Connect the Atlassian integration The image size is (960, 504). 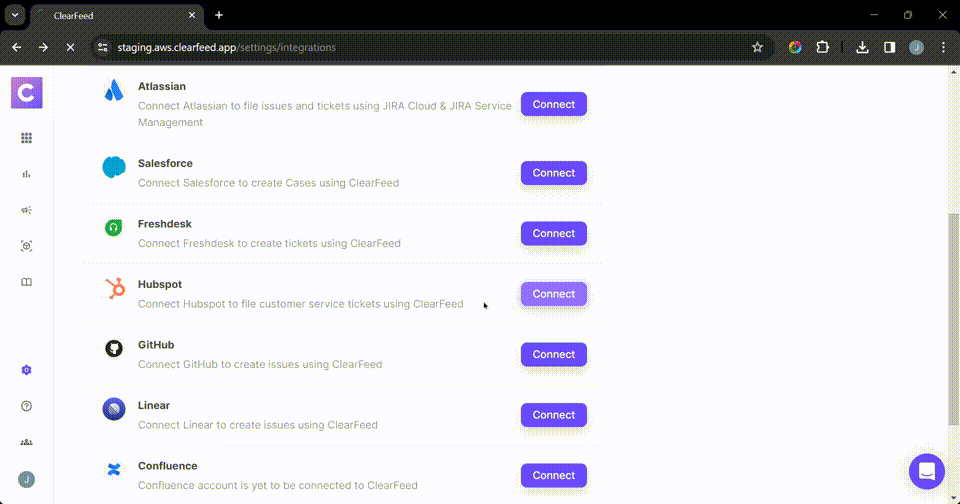click(x=553, y=104)
